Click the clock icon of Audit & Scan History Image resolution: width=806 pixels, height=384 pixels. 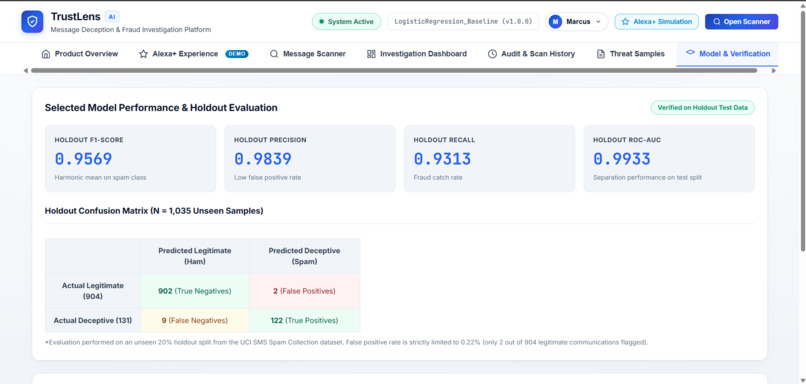point(492,53)
